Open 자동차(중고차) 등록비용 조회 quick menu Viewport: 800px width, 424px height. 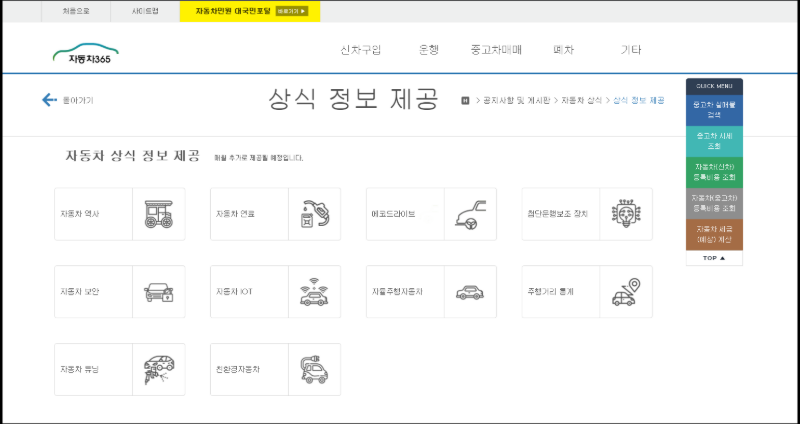(714, 203)
